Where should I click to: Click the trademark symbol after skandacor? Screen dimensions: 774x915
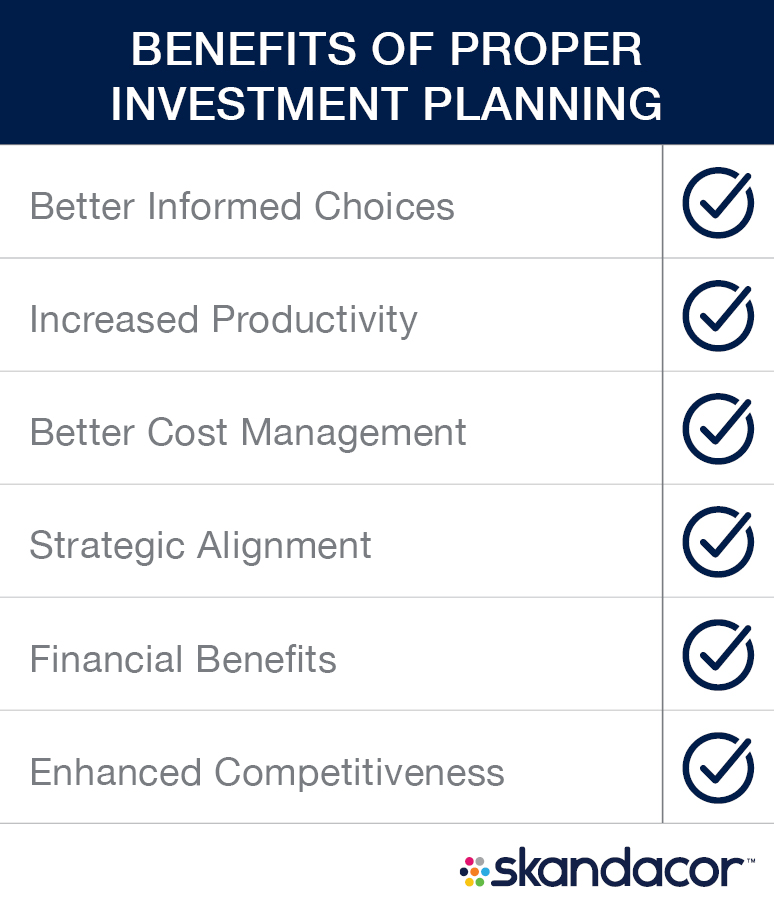(x=751, y=860)
